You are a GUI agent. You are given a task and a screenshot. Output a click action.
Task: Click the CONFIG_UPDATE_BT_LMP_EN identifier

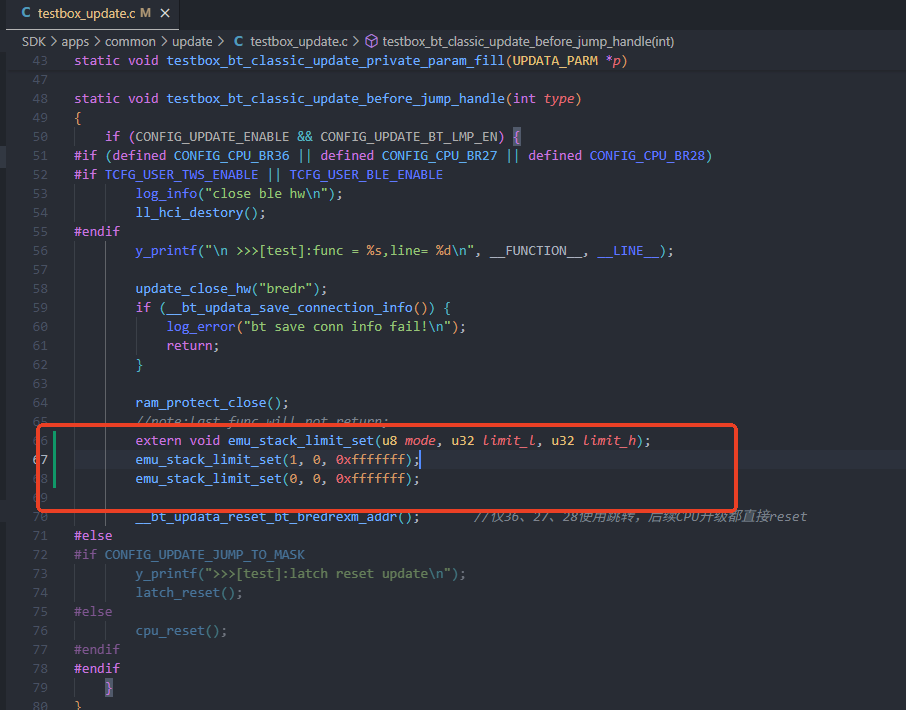point(409,136)
